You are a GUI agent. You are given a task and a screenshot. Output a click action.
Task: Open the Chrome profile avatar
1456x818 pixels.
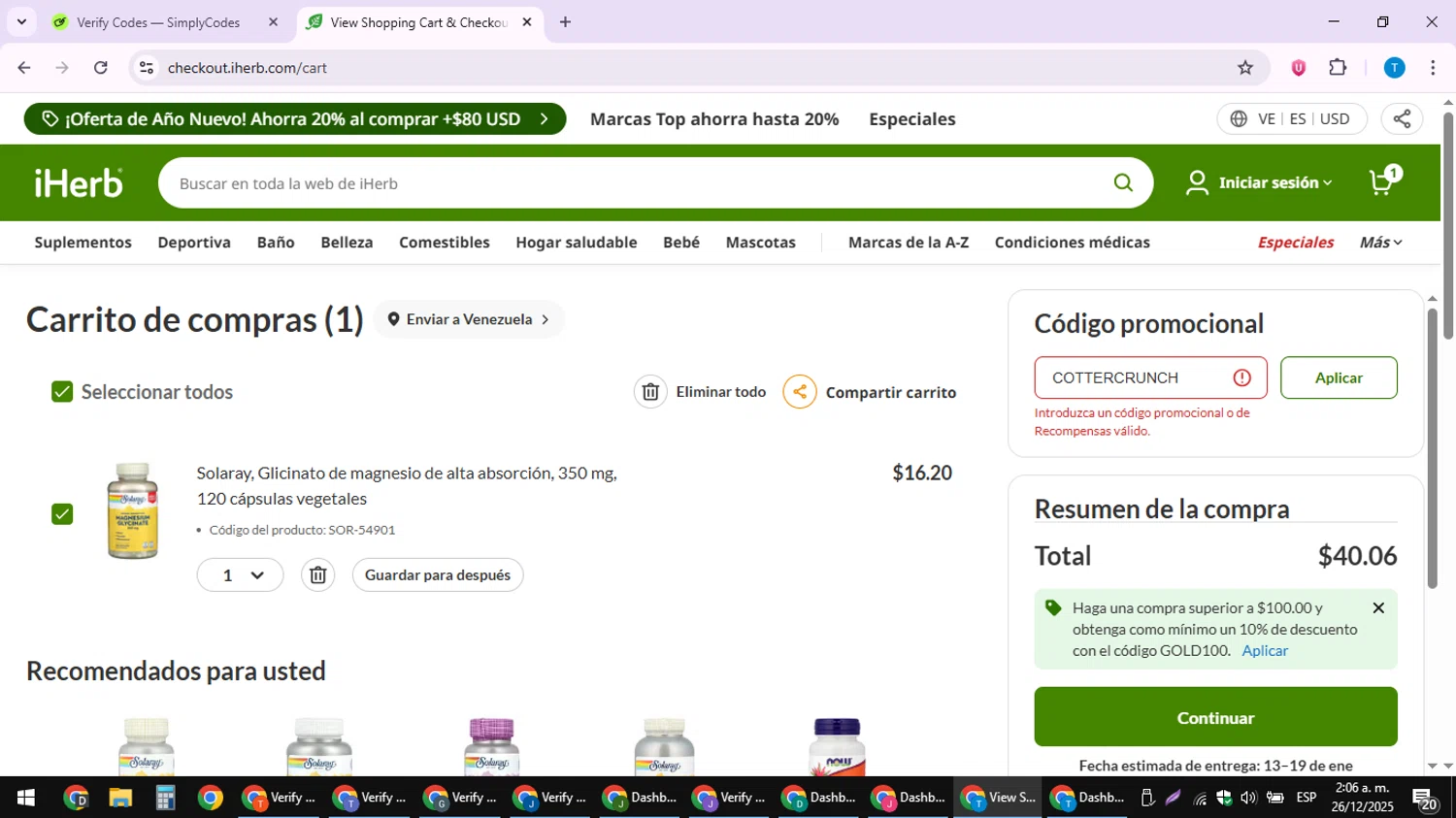1394,67
